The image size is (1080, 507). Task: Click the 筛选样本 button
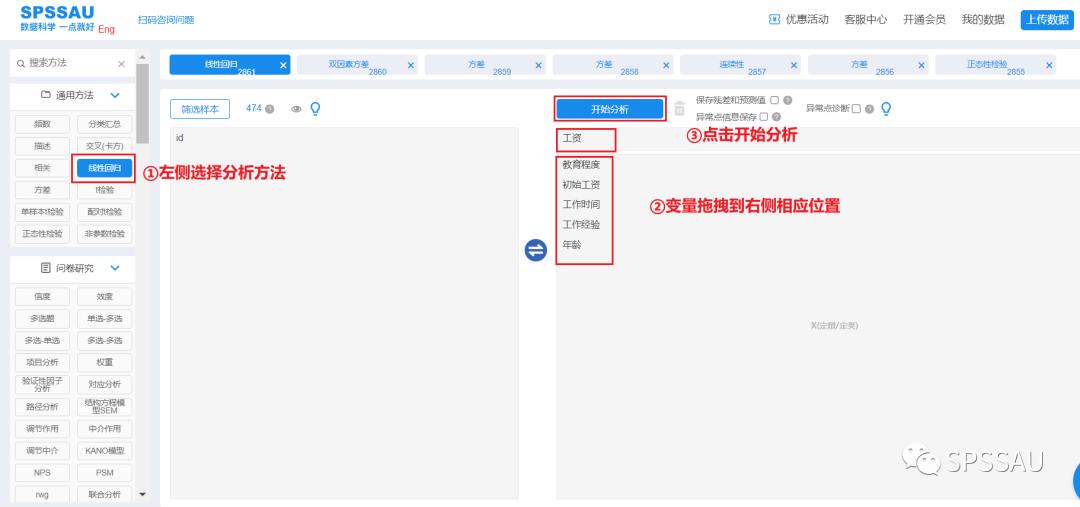200,109
